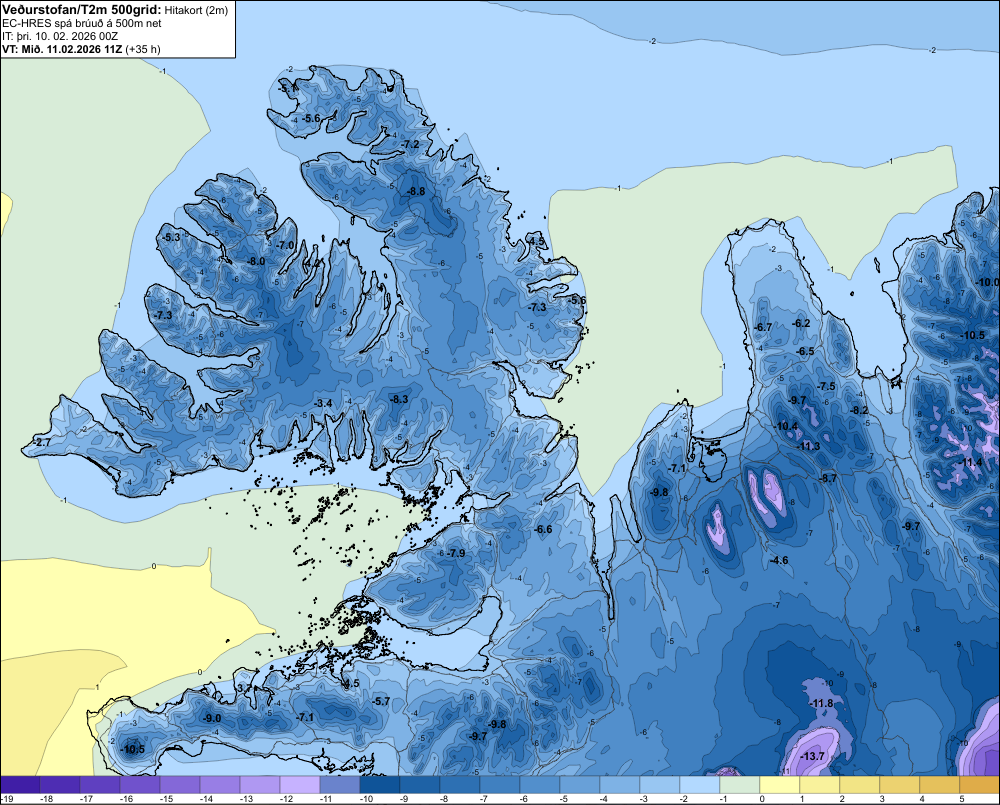Click the -11.3 temperature value
This screenshot has width=1000, height=805.
coord(809,446)
